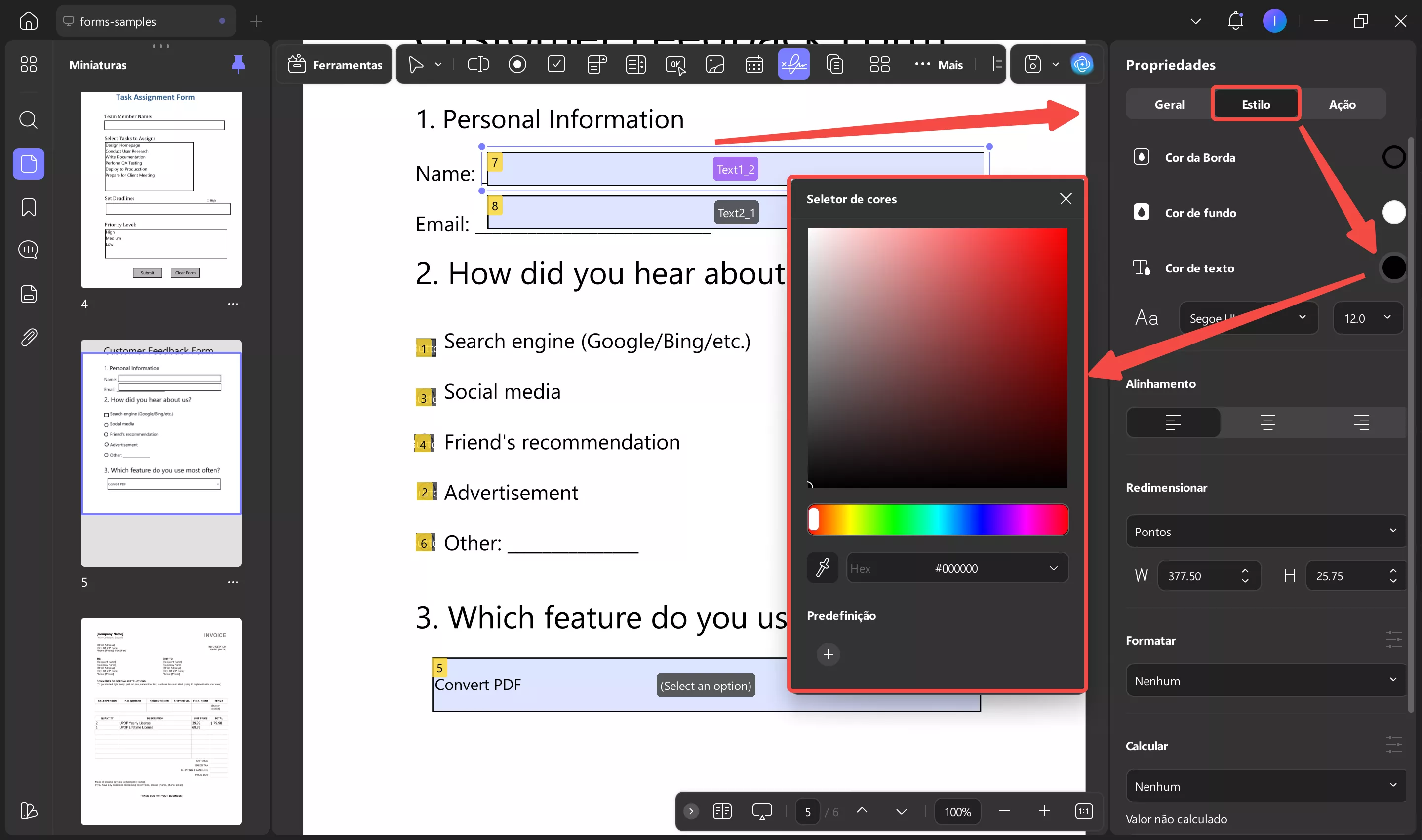The height and width of the screenshot is (840, 1422).
Task: Open the bookmarks sidebar panel
Action: pyautogui.click(x=28, y=207)
